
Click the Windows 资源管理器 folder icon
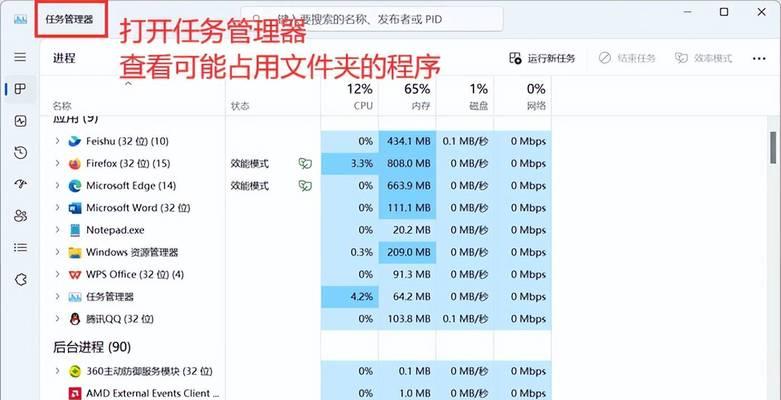pyautogui.click(x=75, y=253)
